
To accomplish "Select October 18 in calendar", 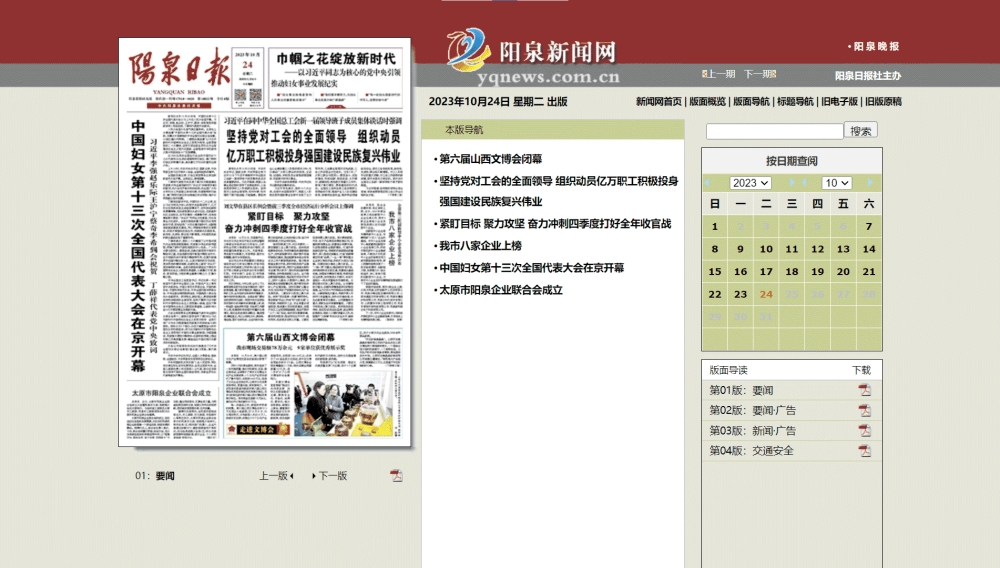I will (791, 272).
